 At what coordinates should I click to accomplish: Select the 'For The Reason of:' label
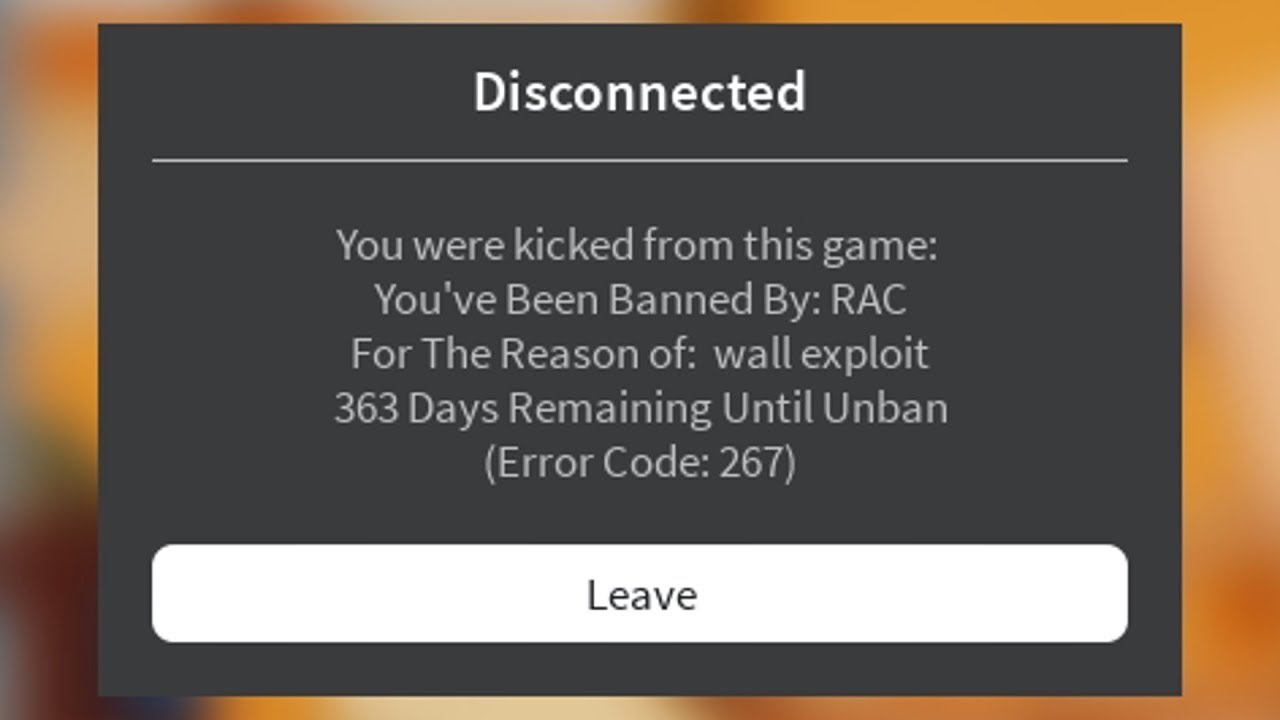pos(523,354)
